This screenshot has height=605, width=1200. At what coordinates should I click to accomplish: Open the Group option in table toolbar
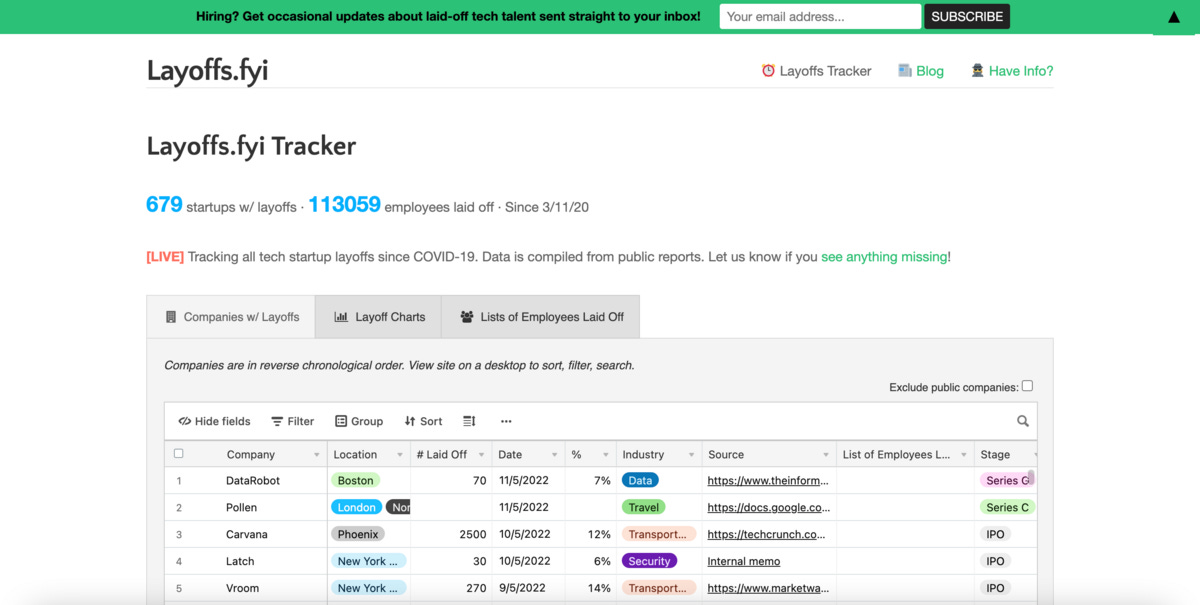[x=359, y=421]
